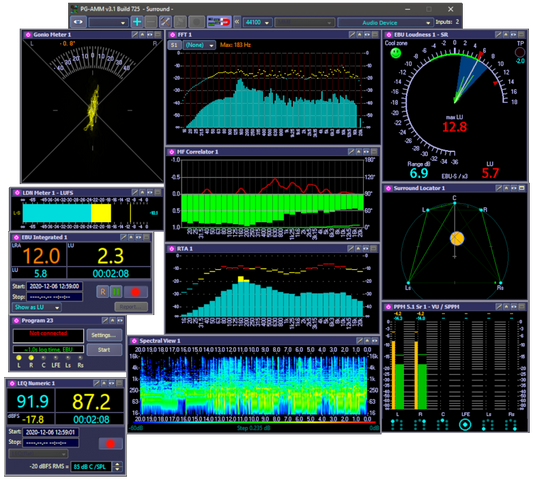Click the pink gear icon of LEQ Numeric 1
The height and width of the screenshot is (480, 533).
click(12, 383)
